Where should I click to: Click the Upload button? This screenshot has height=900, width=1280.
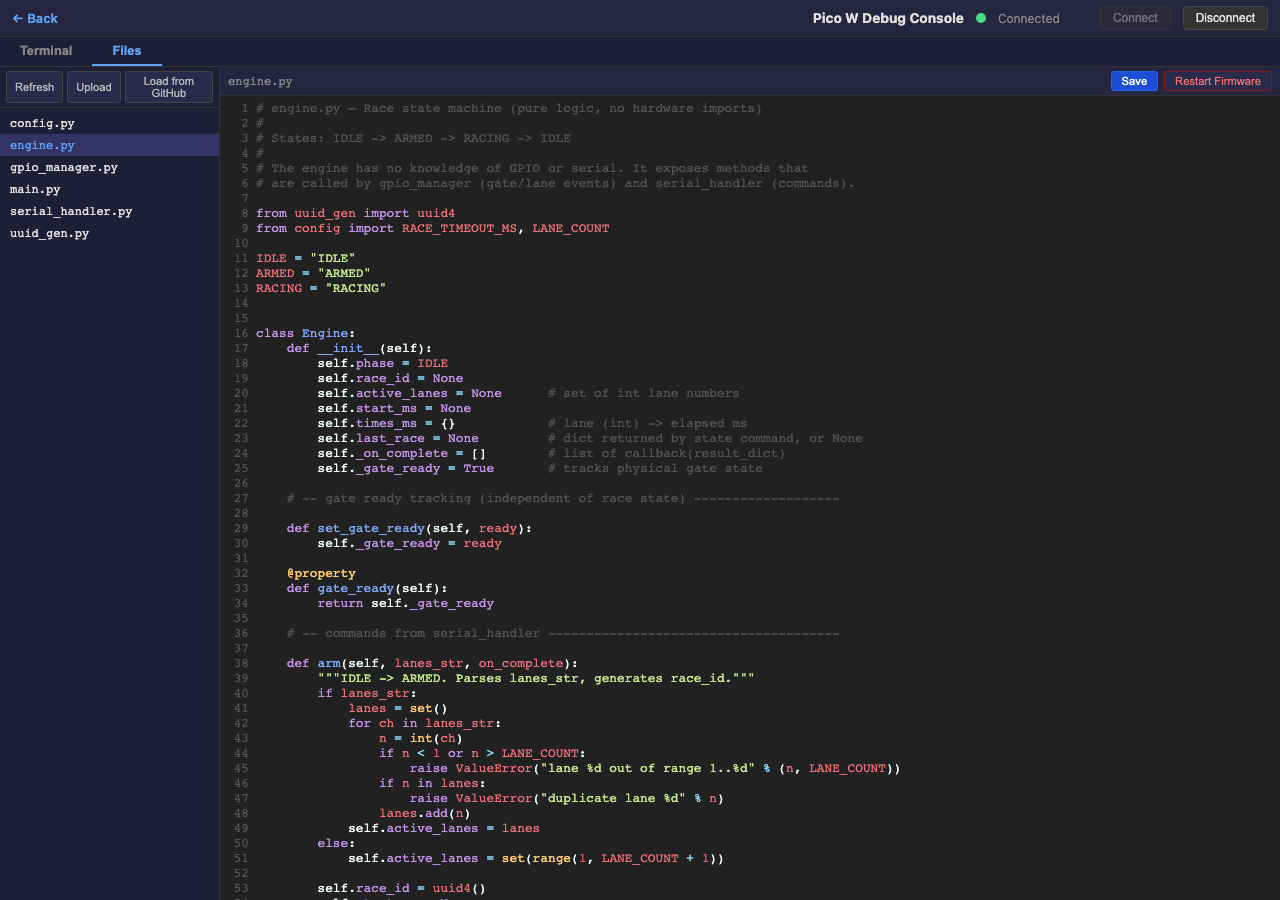coord(93,86)
